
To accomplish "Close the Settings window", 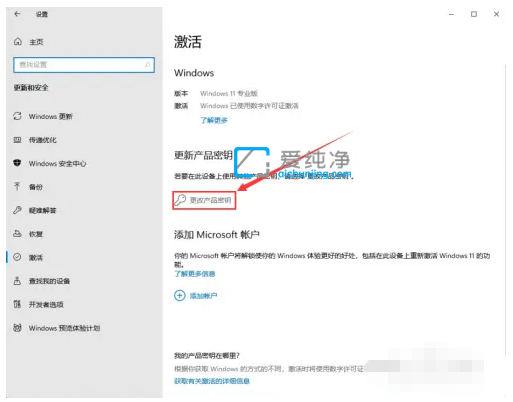I will 496,14.
